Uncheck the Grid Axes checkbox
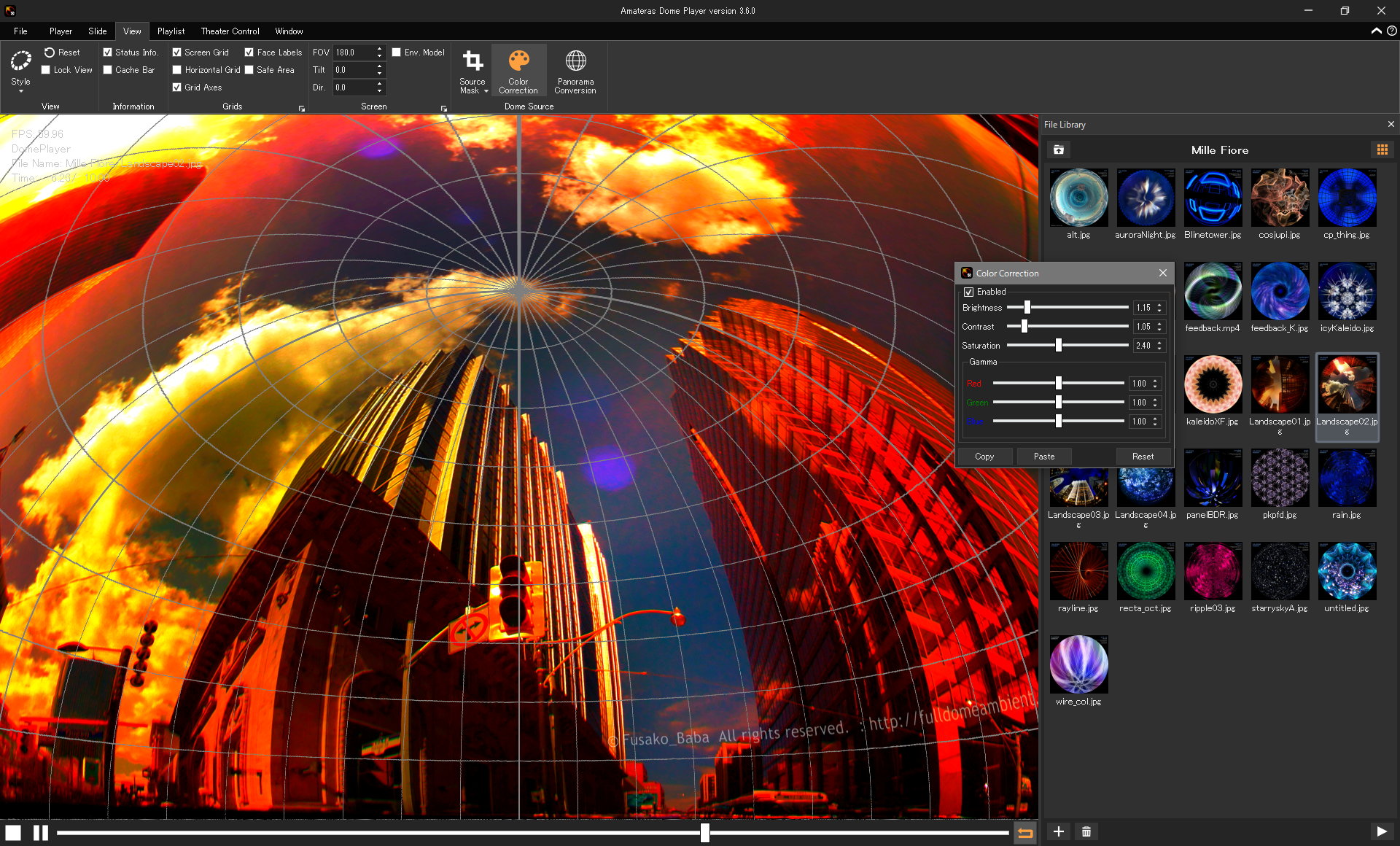This screenshot has height=846, width=1400. point(176,88)
